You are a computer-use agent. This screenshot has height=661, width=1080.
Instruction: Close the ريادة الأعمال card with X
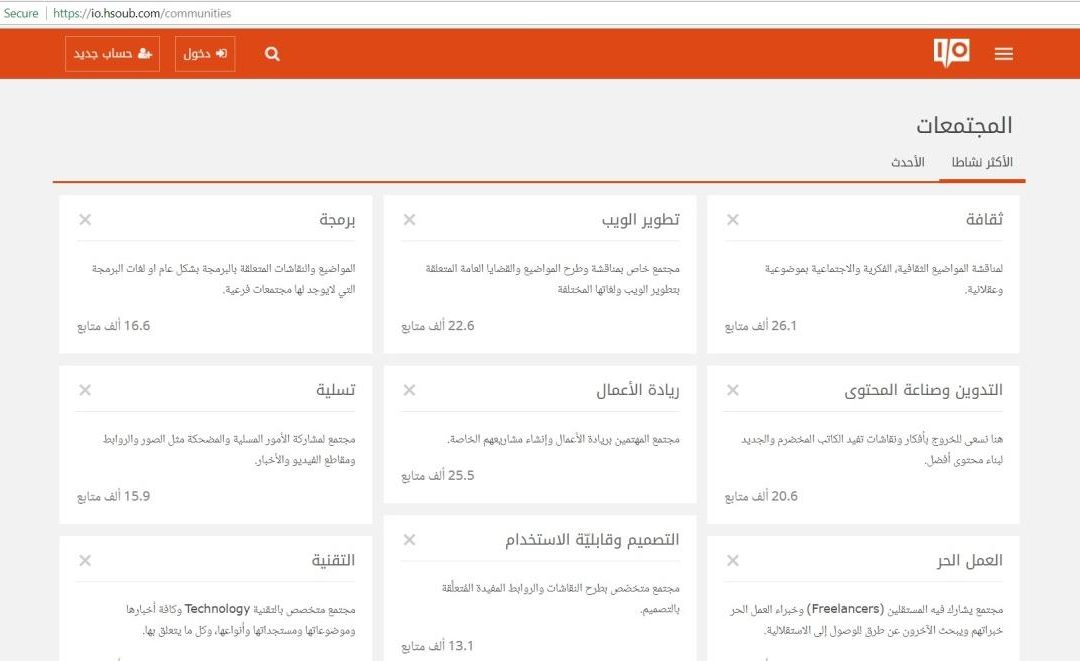[409, 390]
